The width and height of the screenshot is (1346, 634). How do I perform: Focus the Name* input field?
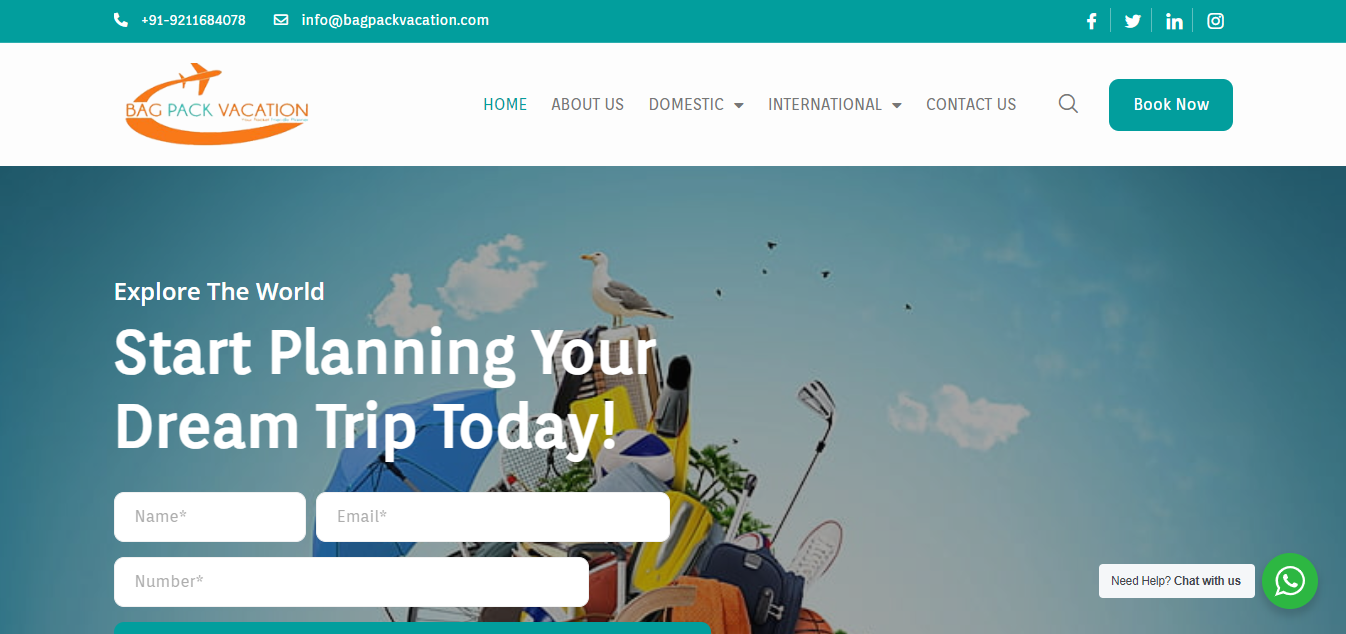[x=210, y=517]
